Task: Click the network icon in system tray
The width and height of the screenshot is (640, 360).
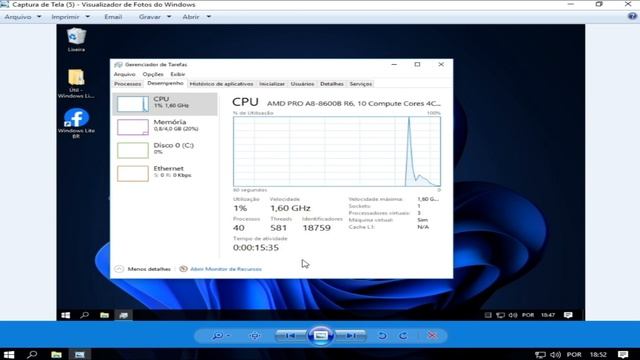Action: pos(540,355)
